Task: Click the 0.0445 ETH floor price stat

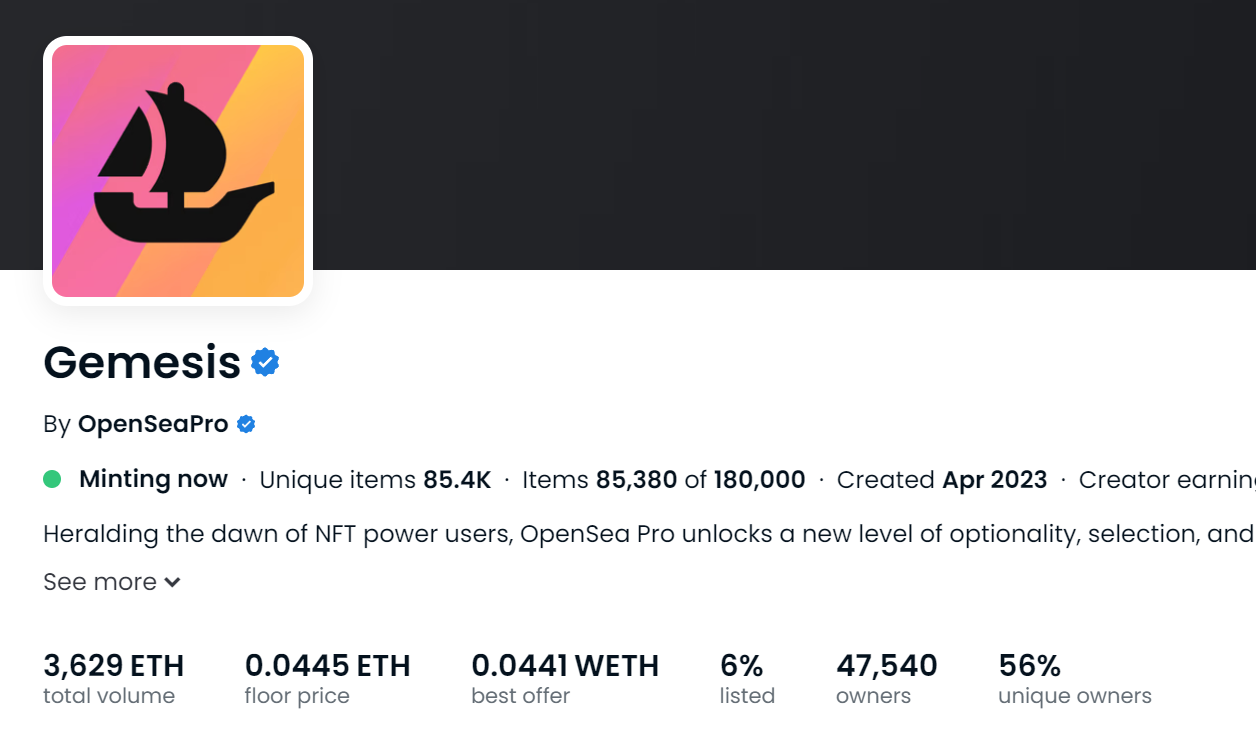Action: click(x=327, y=679)
